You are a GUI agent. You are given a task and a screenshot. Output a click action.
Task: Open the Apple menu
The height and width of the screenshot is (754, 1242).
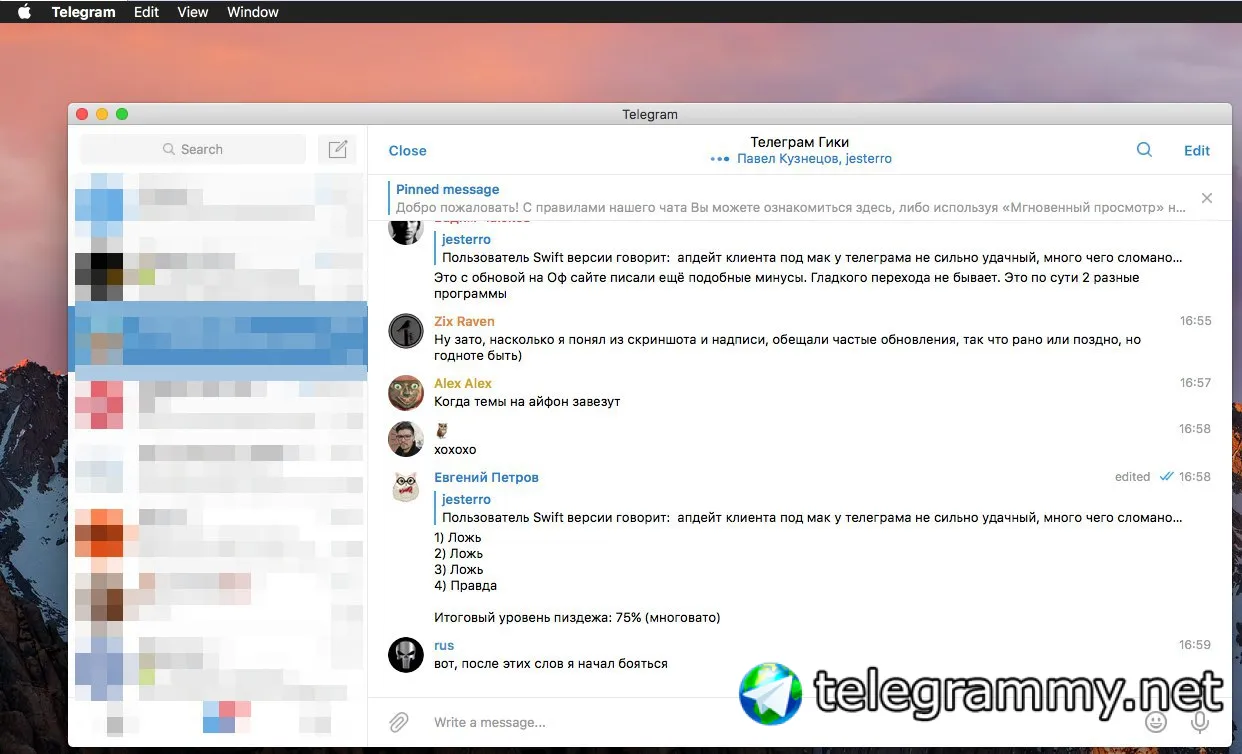24,12
